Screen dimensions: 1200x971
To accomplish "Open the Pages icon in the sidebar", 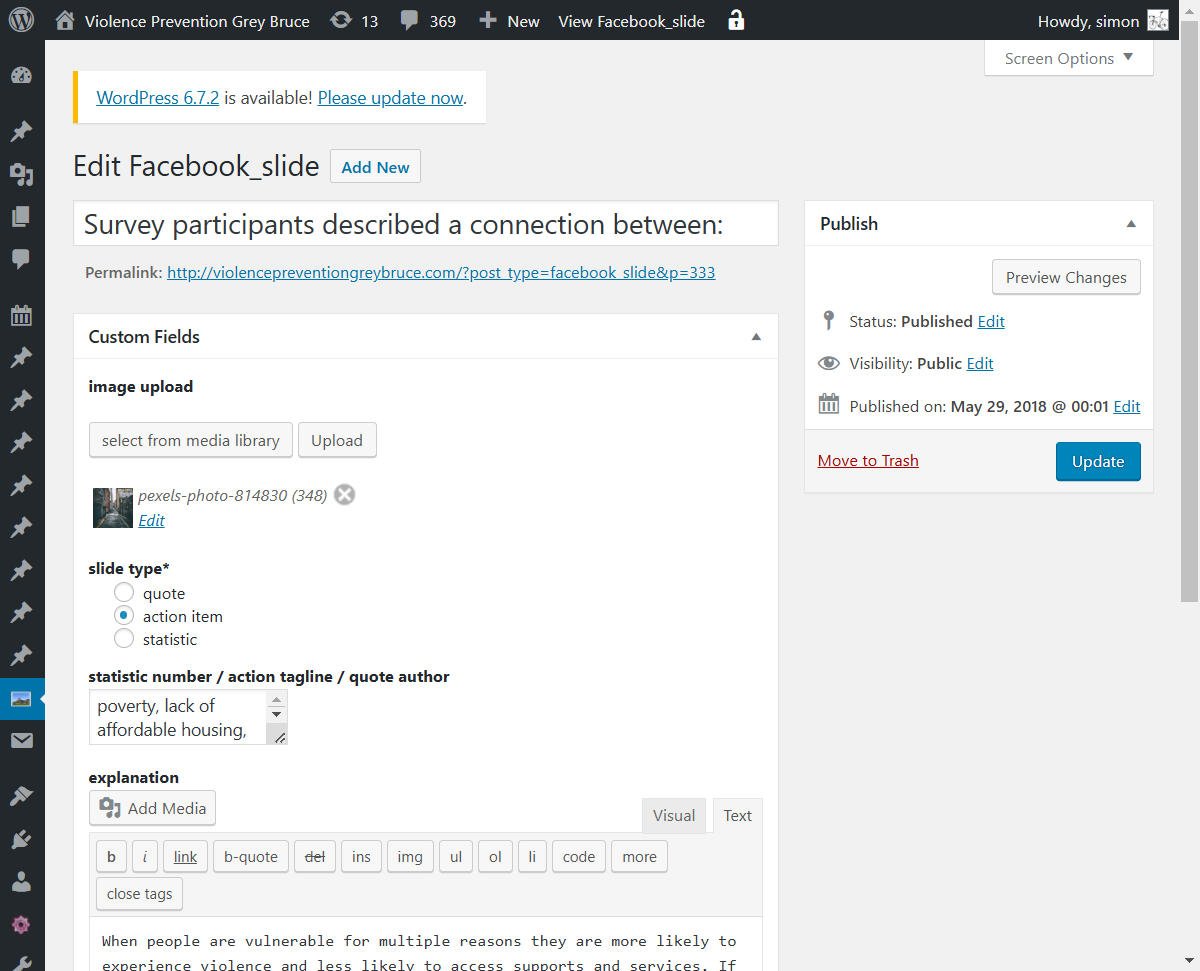I will pyautogui.click(x=21, y=217).
